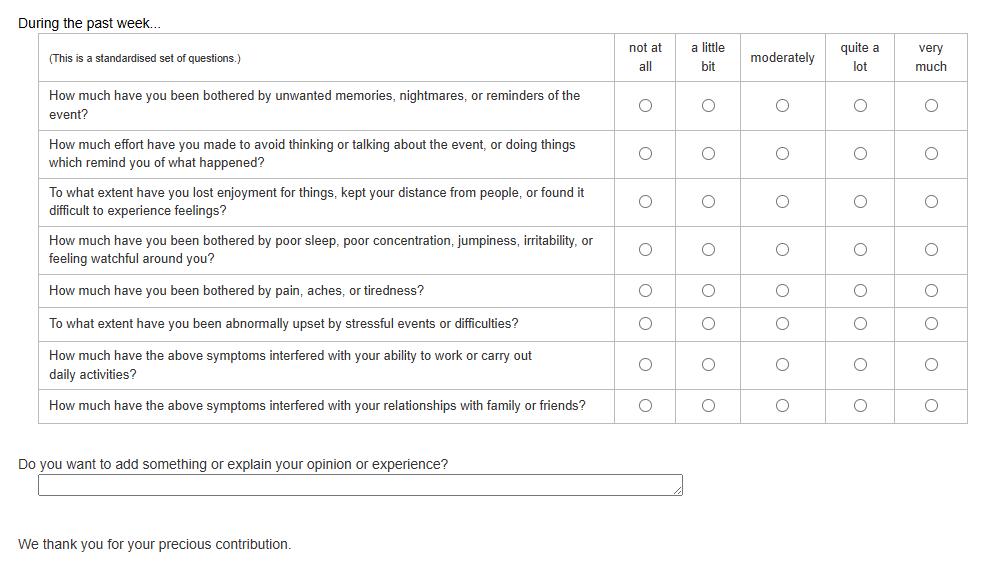992x570 pixels.
Task: Mark 'a little bit' for poor sleep question
Action: (708, 249)
